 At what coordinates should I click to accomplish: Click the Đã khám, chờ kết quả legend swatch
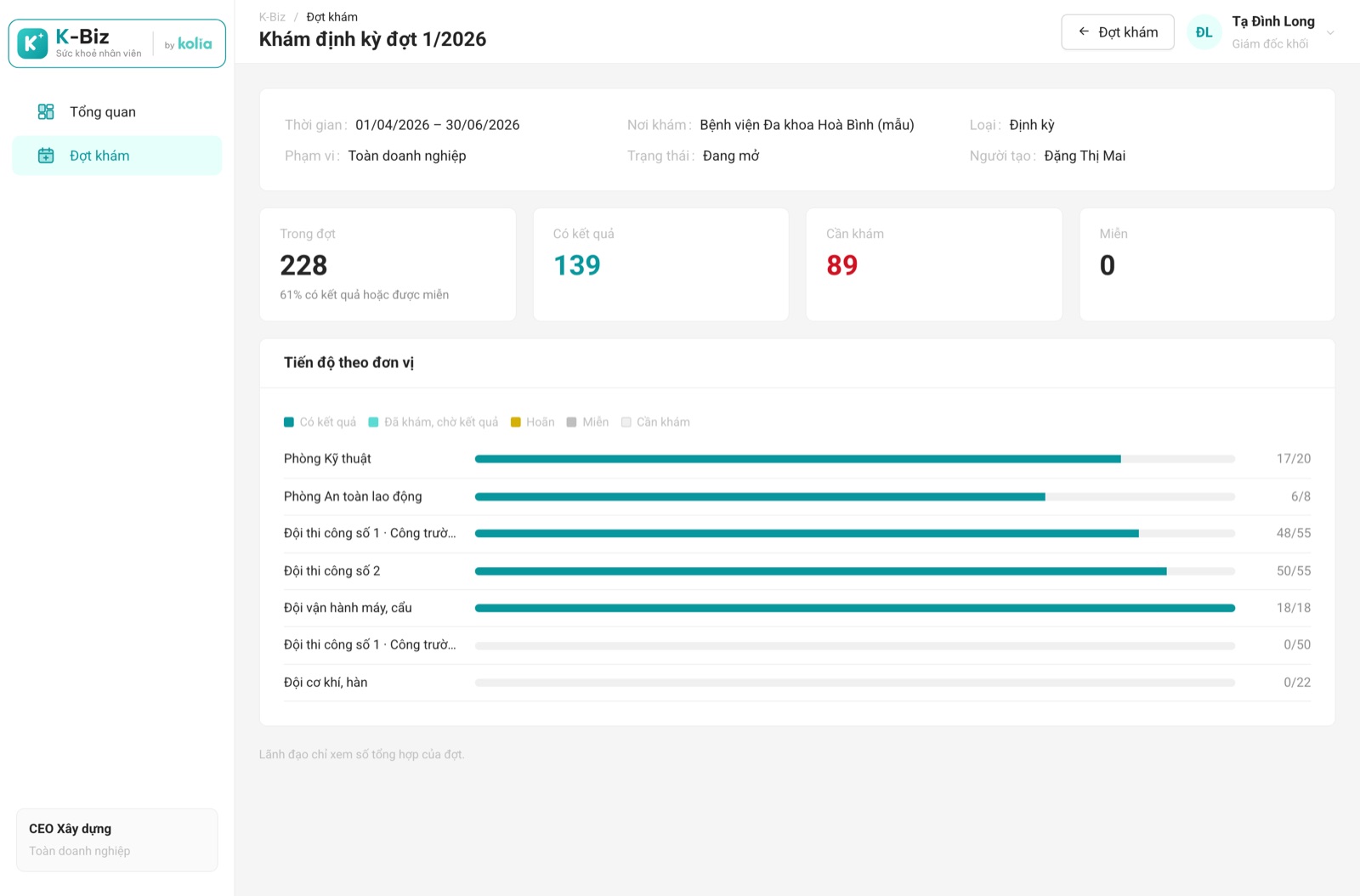[373, 422]
